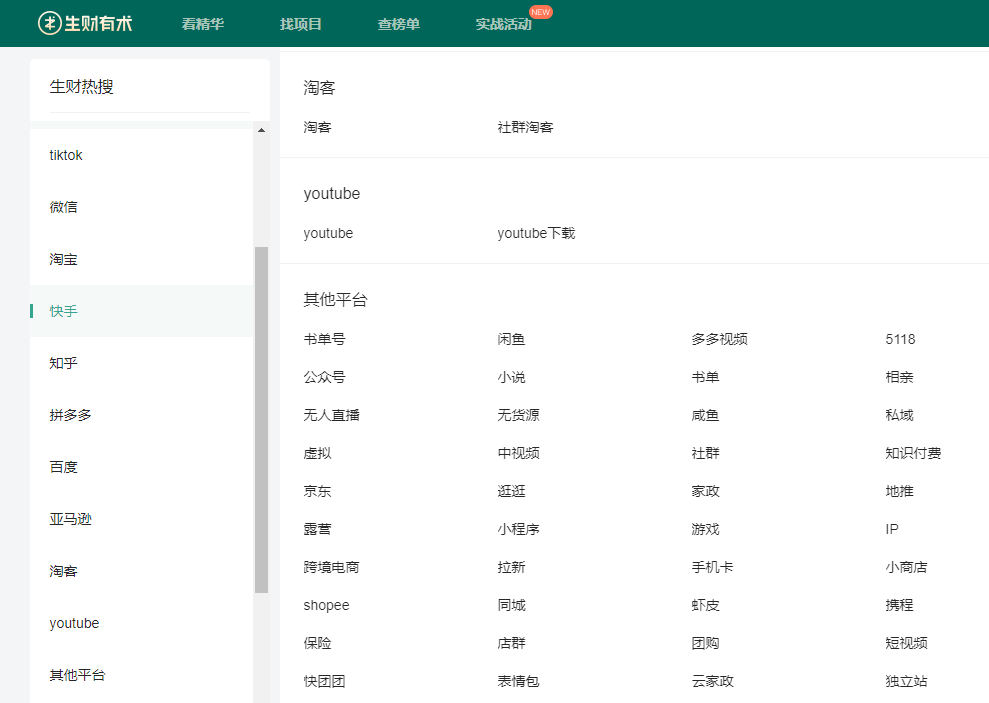
Task: Click the 无货源 keyword
Action: pos(518,415)
